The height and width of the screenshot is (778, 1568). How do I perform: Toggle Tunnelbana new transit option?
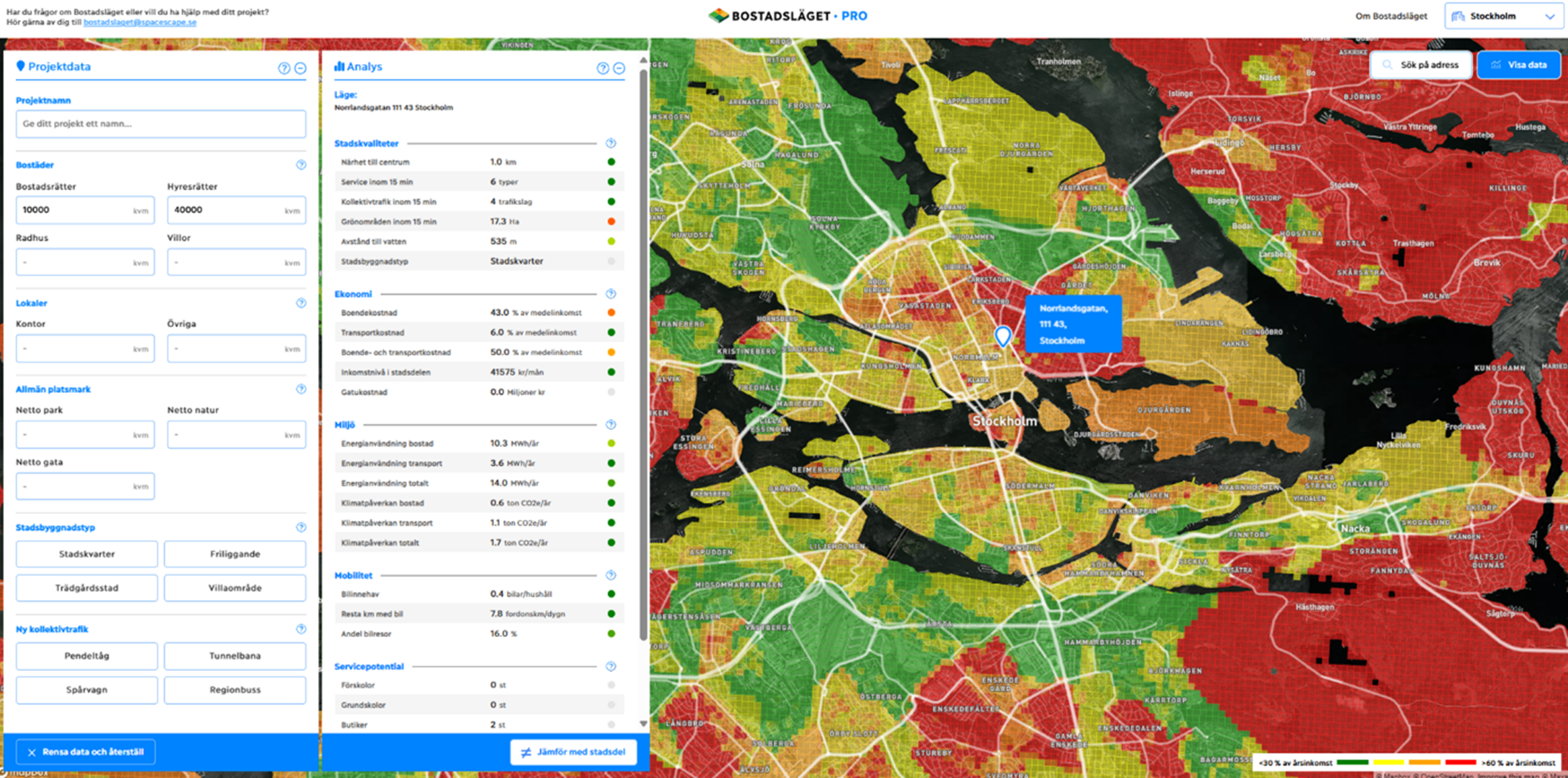[235, 656]
